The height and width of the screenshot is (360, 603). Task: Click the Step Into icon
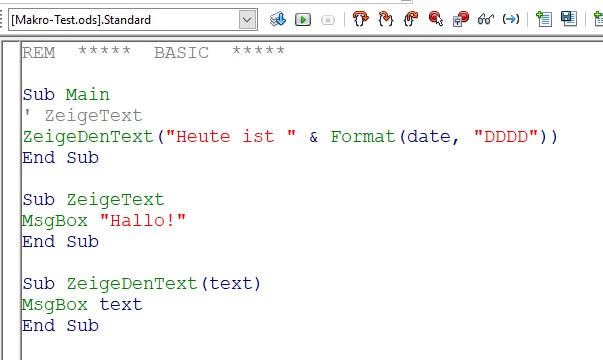[360, 19]
